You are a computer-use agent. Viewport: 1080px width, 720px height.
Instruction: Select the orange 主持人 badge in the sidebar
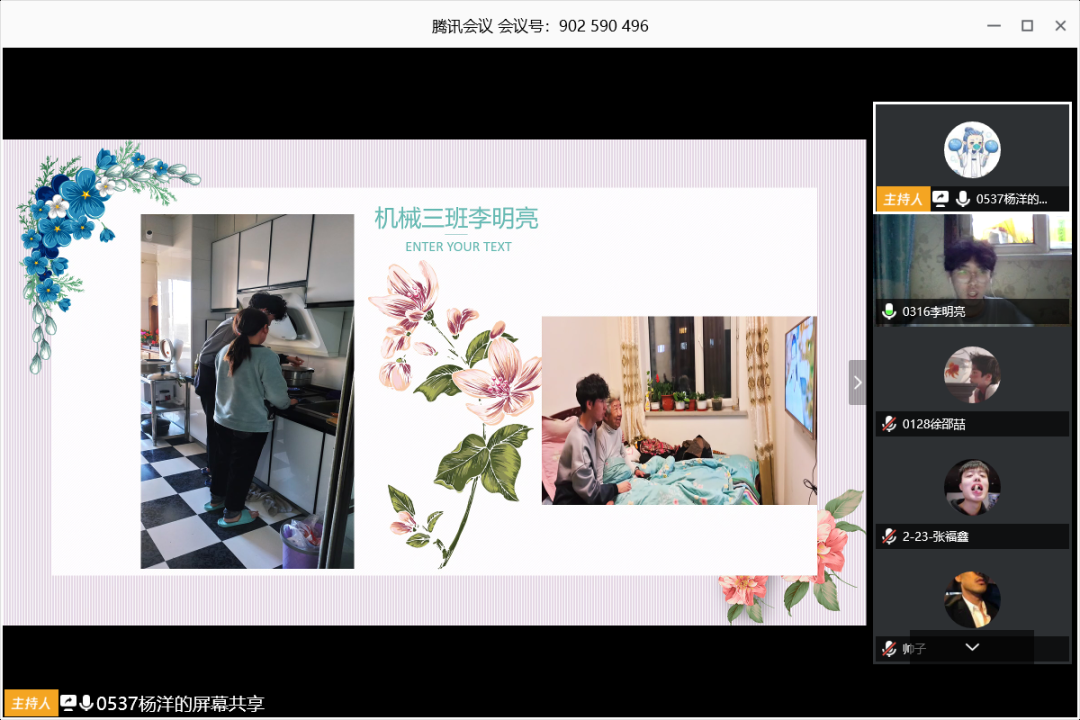pyautogui.click(x=902, y=199)
